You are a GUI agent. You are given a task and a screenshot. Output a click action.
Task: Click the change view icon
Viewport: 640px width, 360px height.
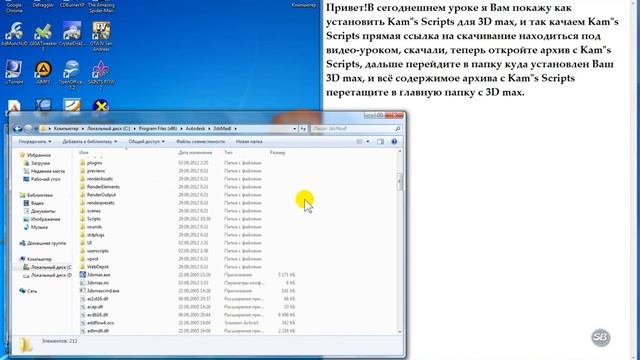point(360,142)
